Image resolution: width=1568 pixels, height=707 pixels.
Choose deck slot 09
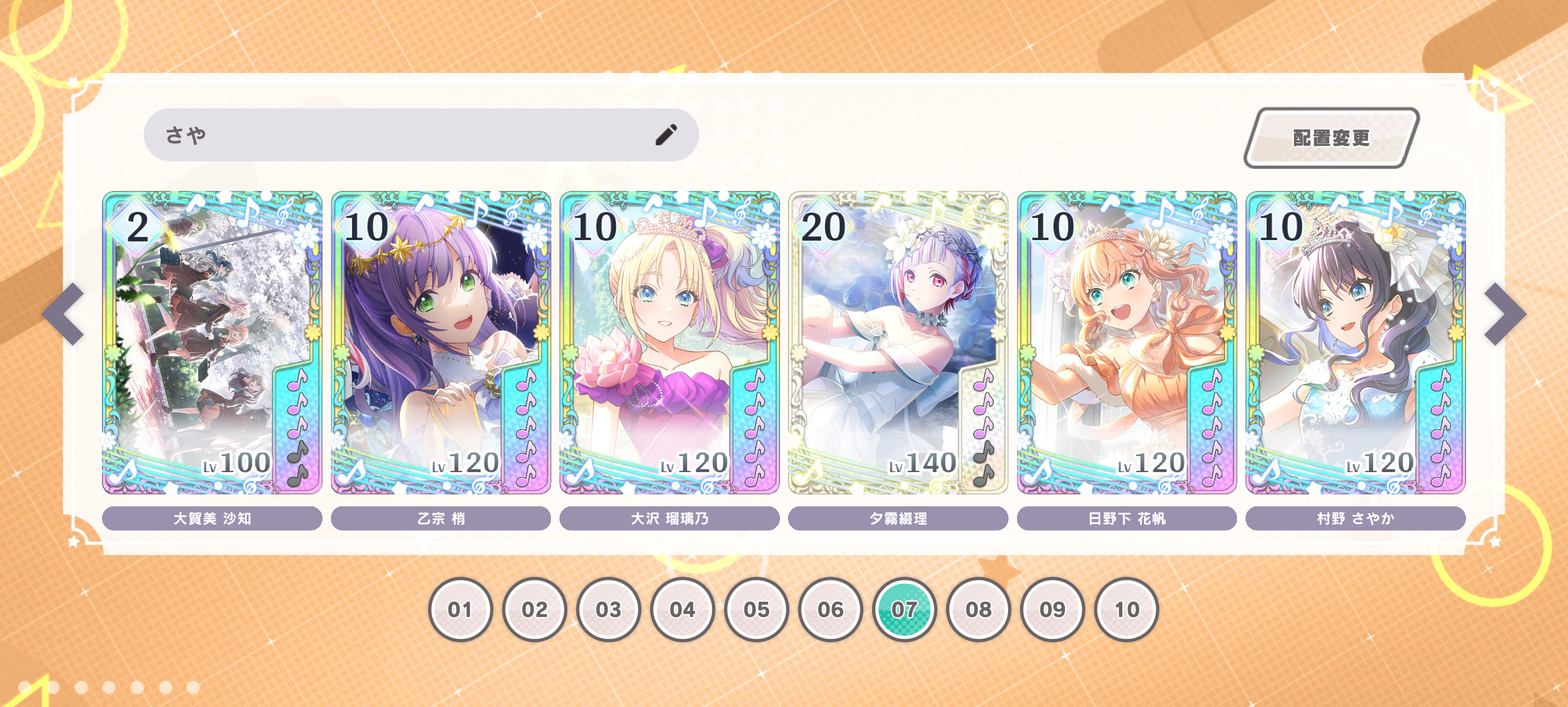[1052, 609]
